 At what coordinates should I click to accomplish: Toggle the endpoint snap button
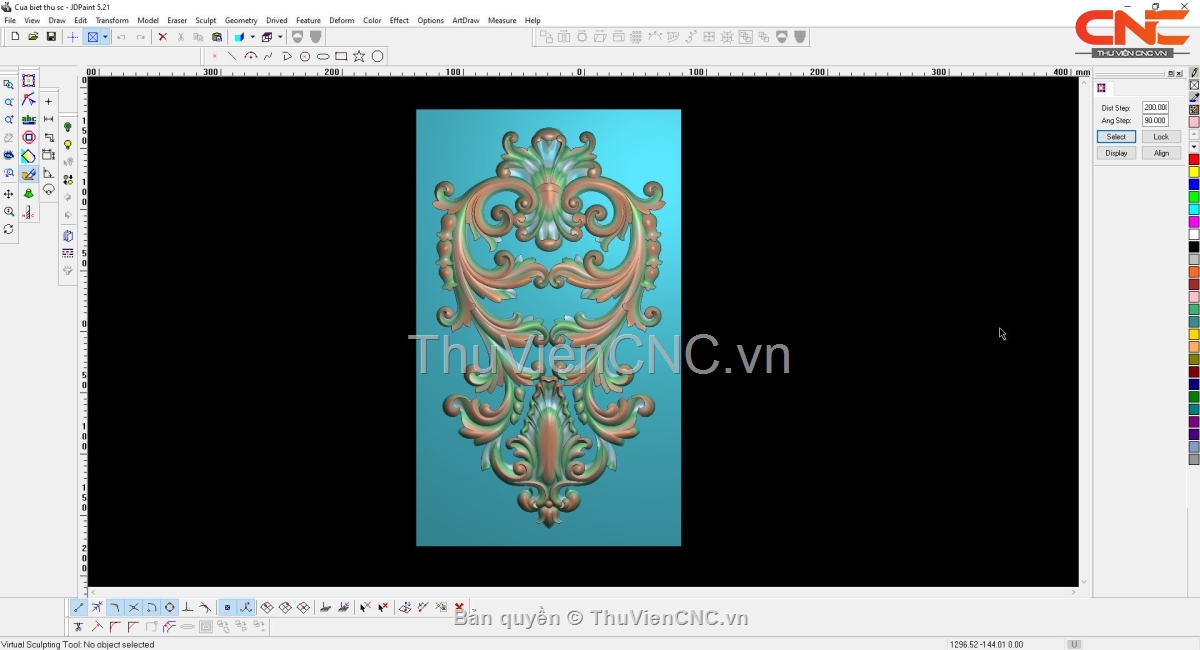79,607
